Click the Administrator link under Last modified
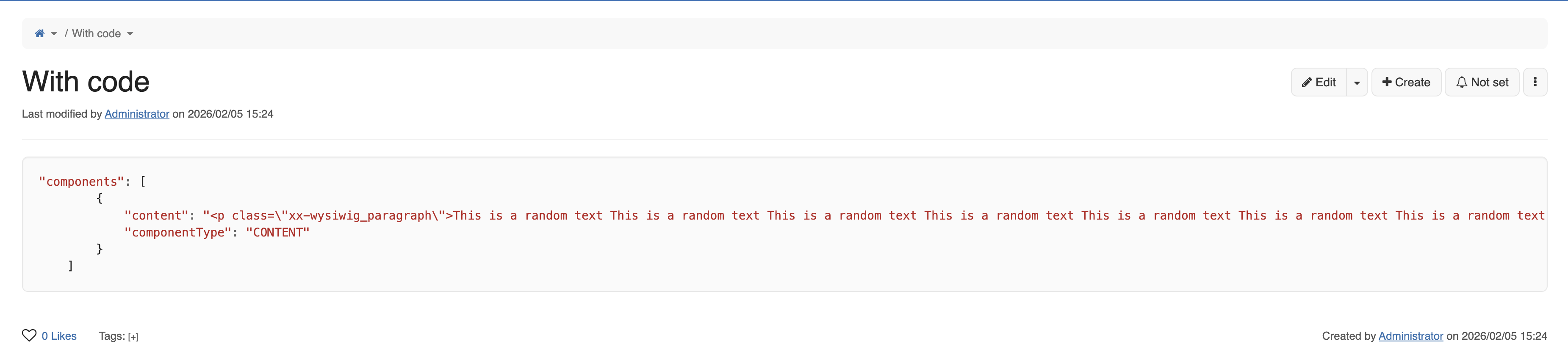This screenshot has width=1568, height=363. coord(137,114)
